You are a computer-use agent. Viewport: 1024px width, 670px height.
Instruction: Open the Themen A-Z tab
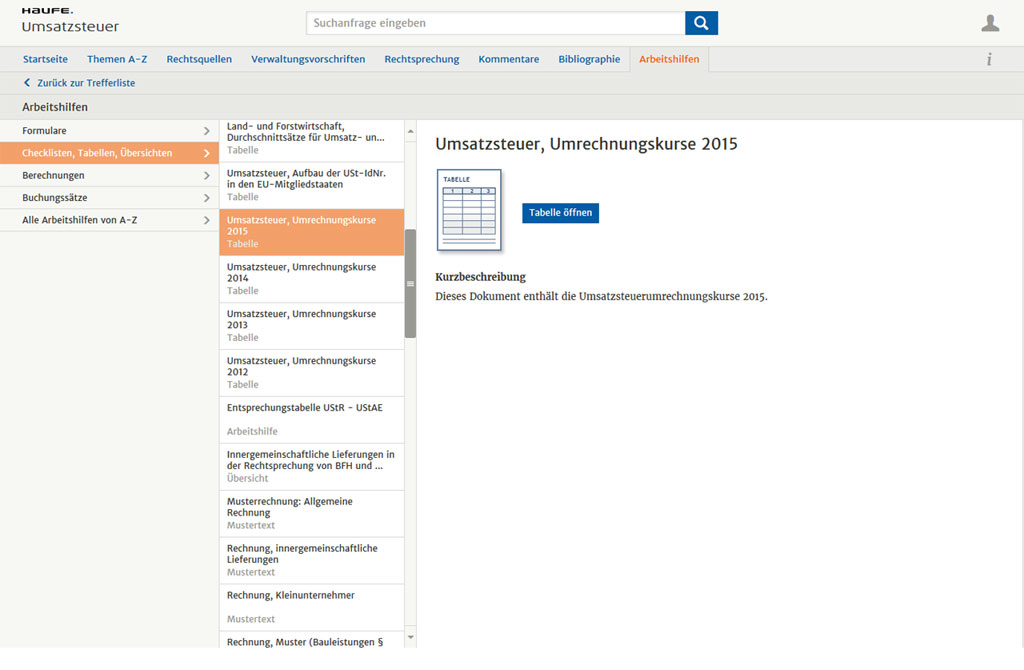[117, 59]
